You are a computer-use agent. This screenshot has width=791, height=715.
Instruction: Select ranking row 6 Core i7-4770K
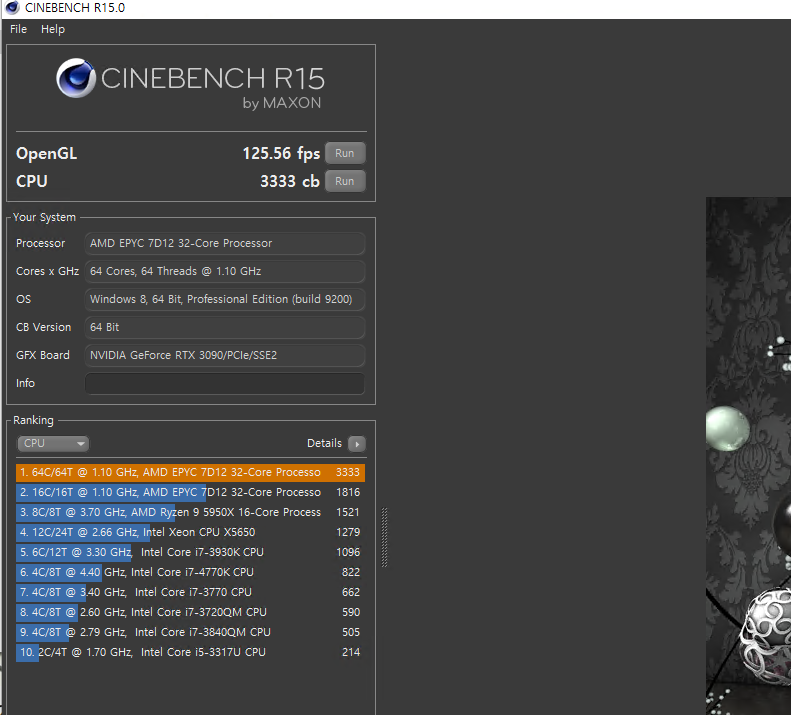coord(190,572)
